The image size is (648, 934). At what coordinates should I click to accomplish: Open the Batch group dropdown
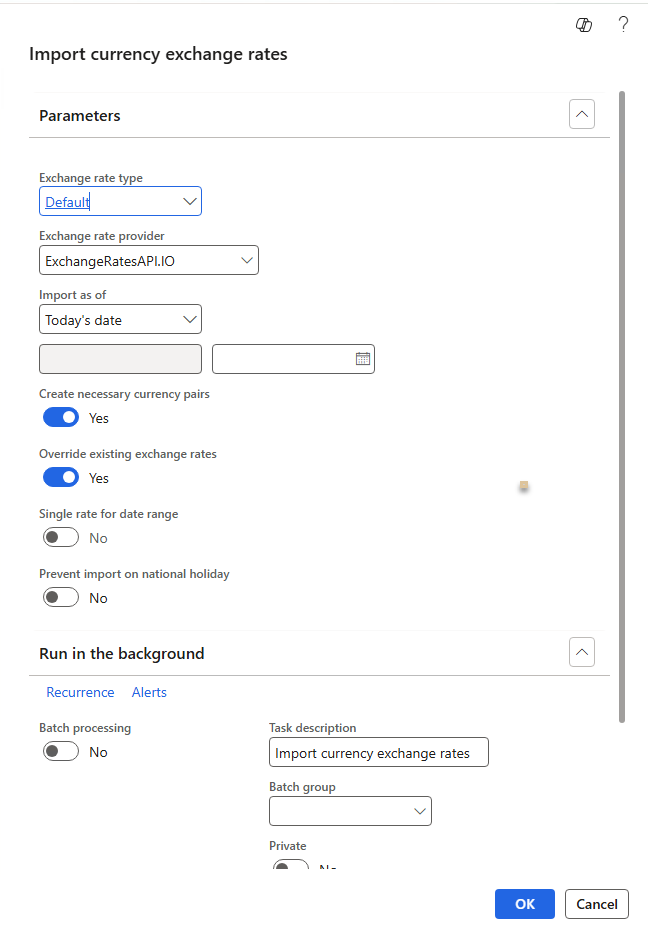pyautogui.click(x=420, y=811)
